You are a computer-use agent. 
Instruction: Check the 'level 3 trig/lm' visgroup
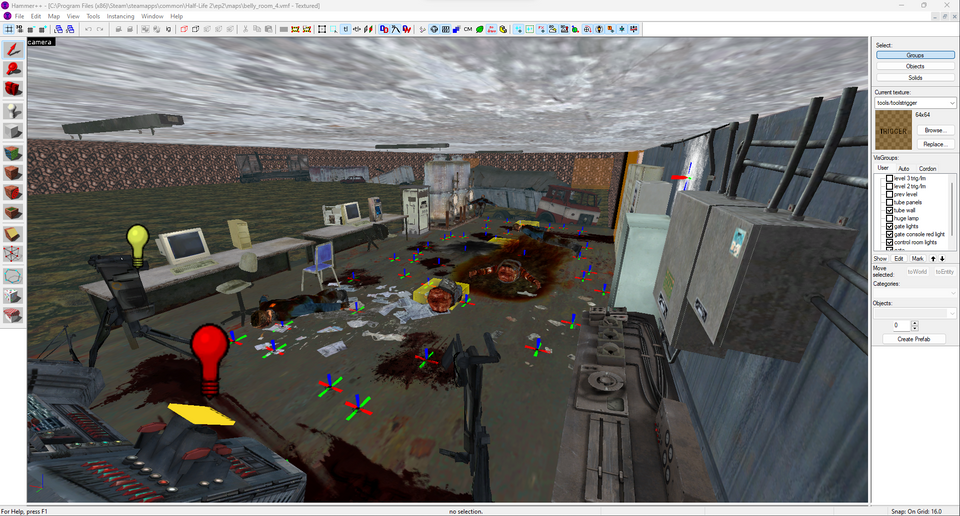(890, 178)
